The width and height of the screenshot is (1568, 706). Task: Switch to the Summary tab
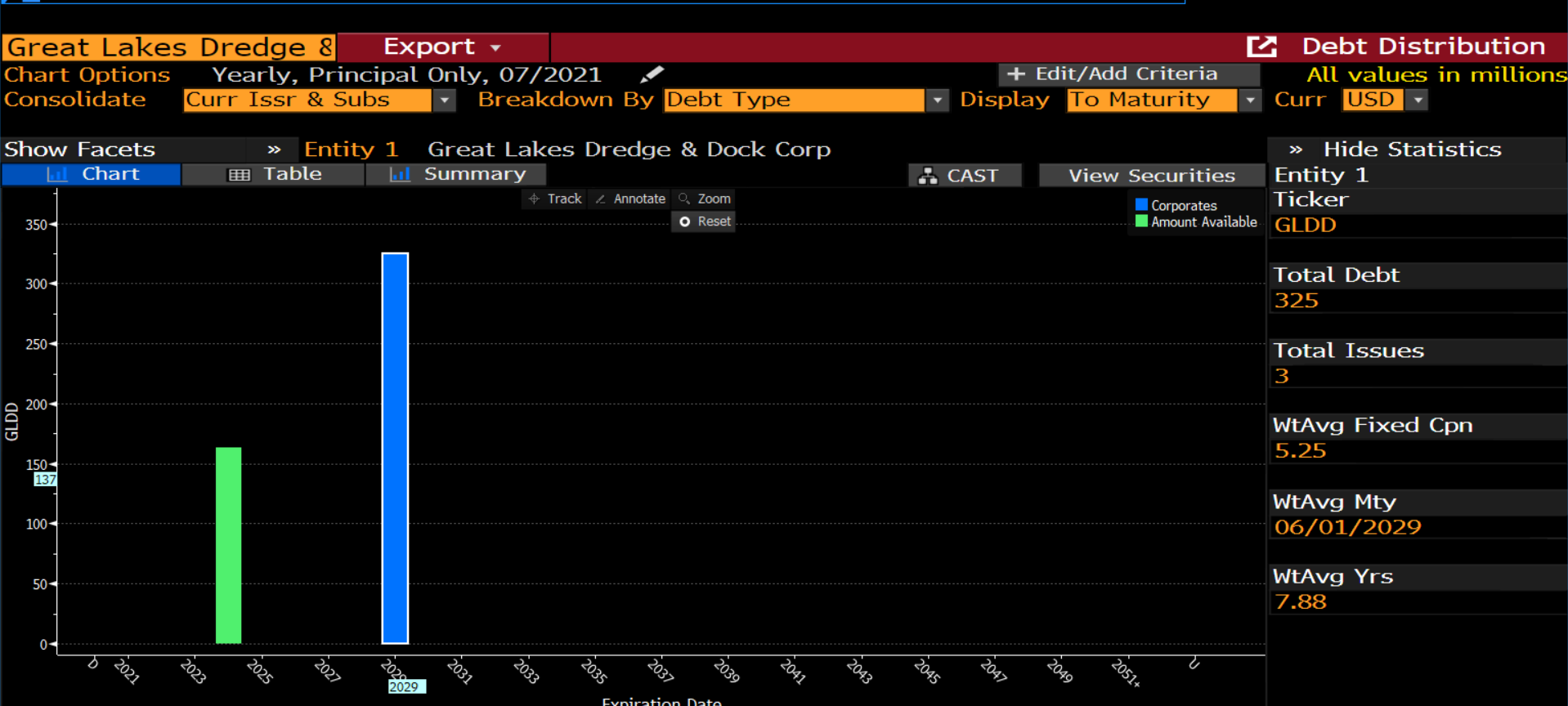456,174
